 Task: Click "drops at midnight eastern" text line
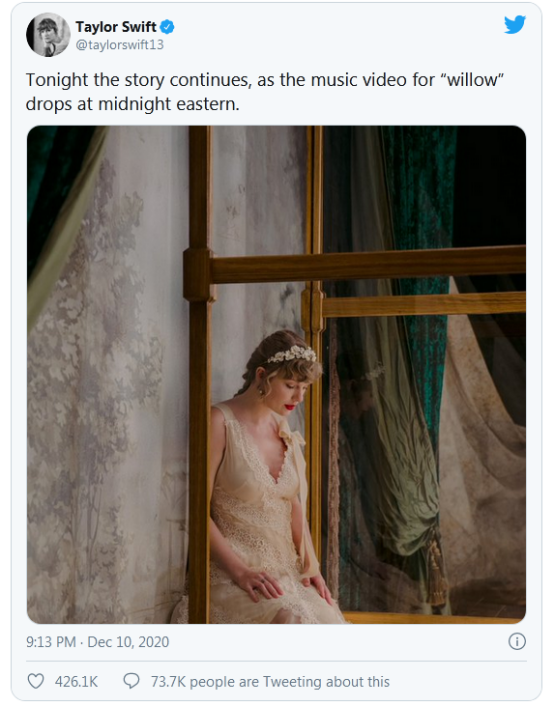[x=133, y=104]
